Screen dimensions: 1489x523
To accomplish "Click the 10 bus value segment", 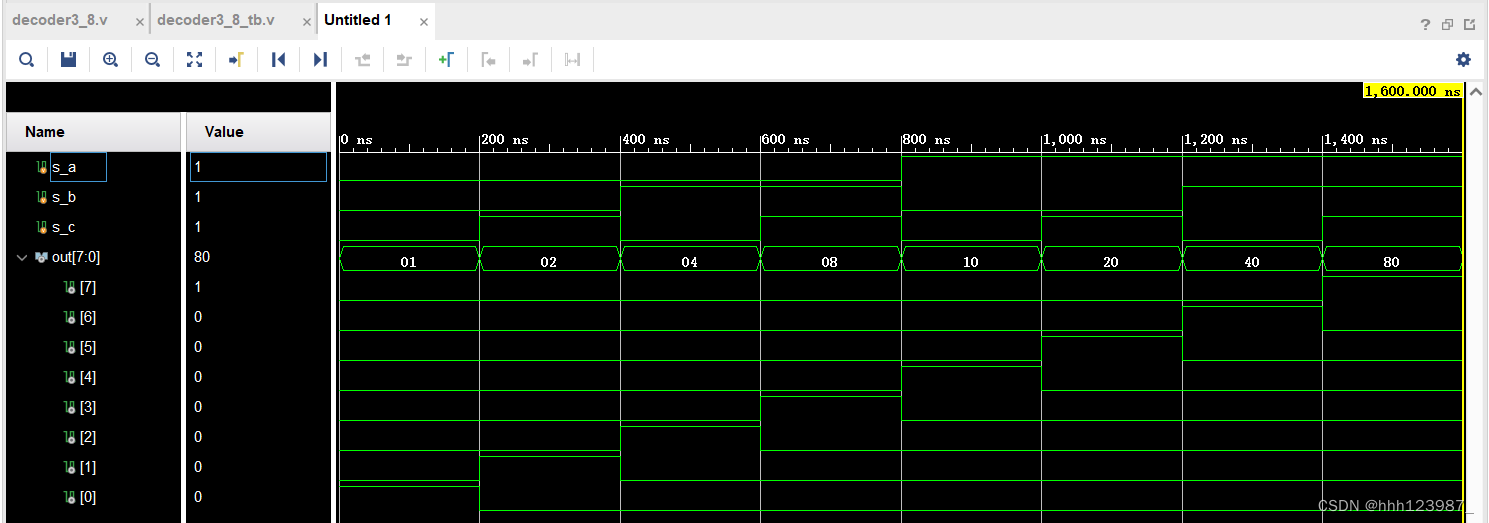I will pos(971,261).
